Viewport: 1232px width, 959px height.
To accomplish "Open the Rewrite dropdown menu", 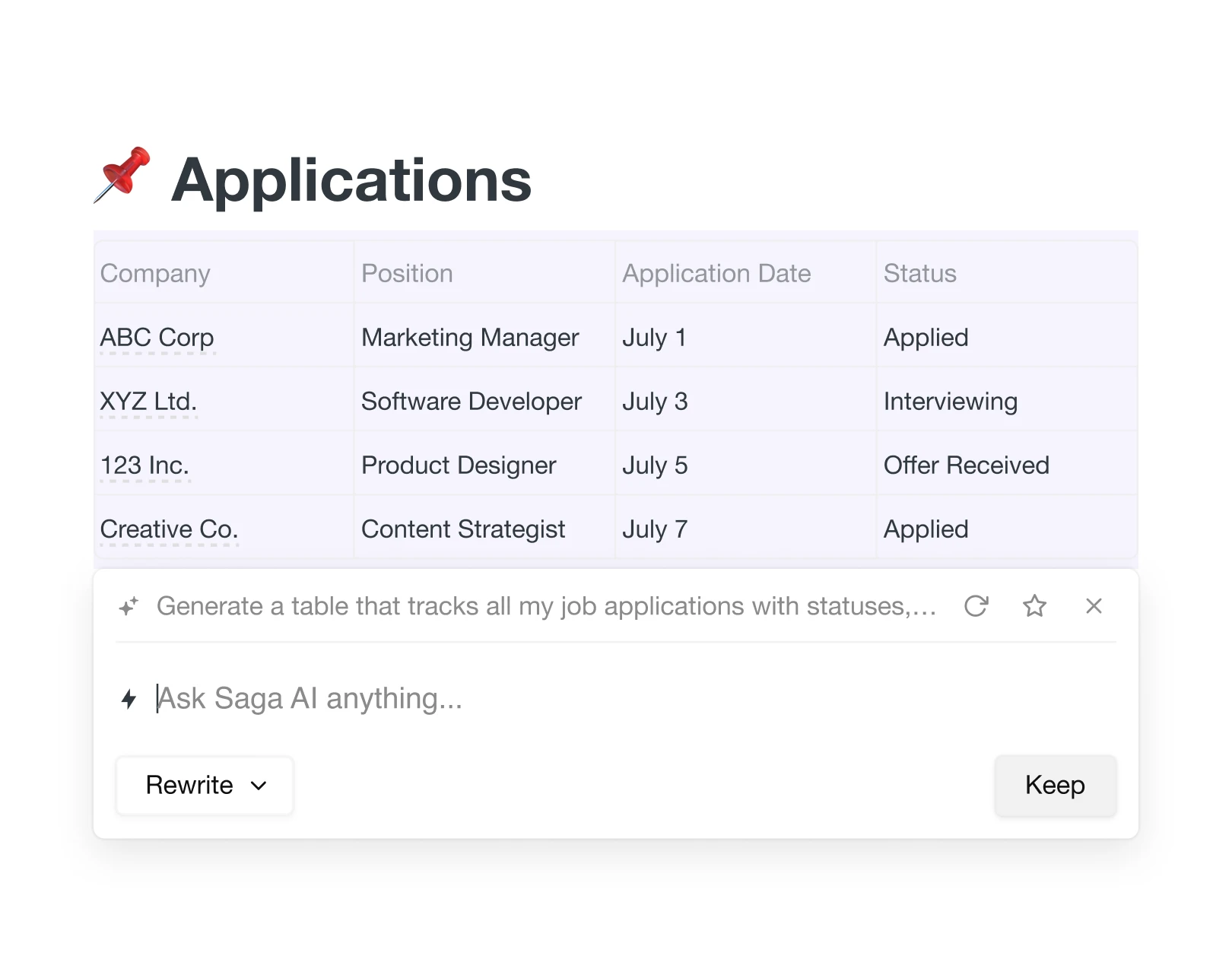I will 205,785.
